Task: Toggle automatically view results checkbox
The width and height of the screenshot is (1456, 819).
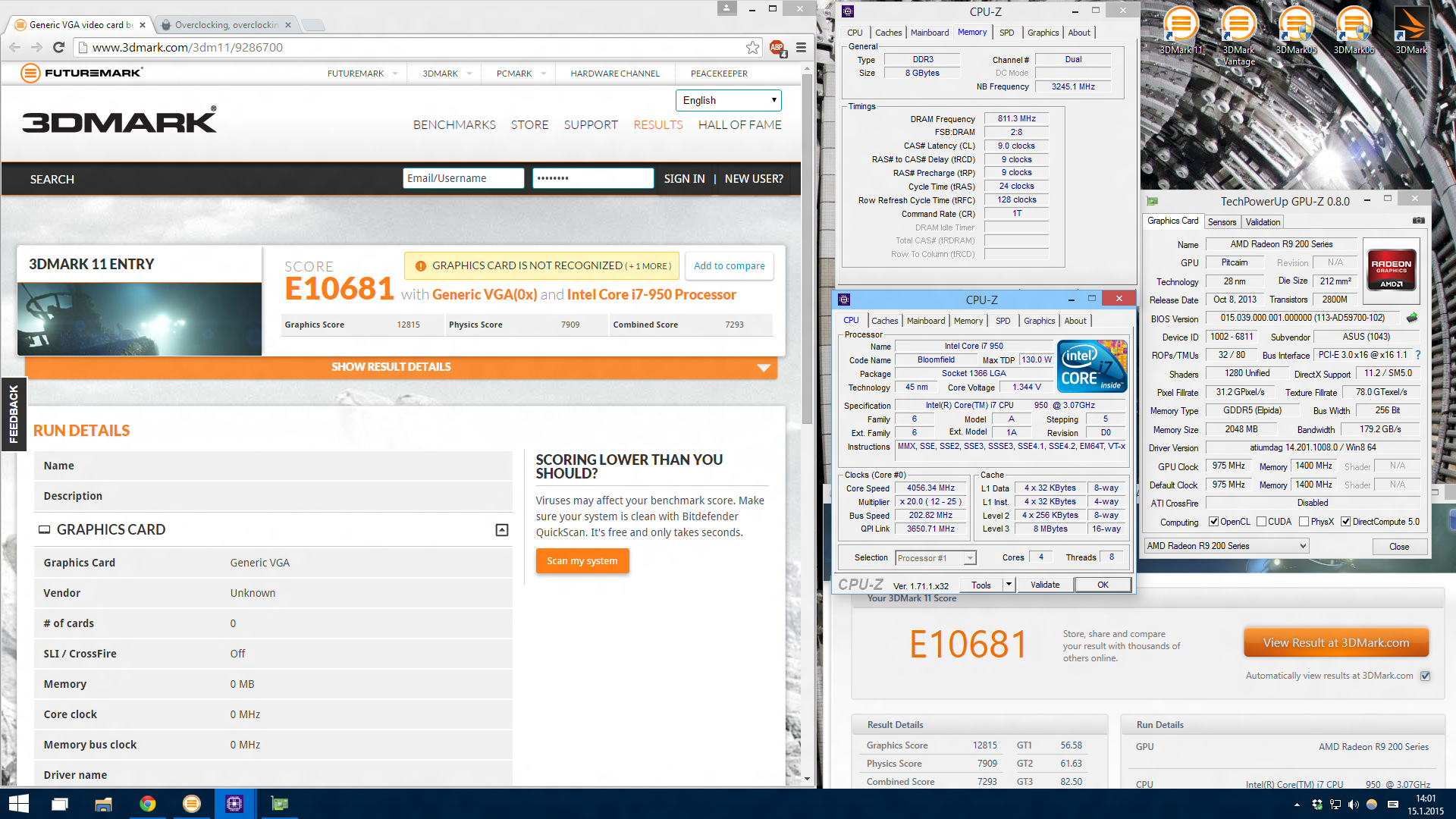Action: point(1425,676)
